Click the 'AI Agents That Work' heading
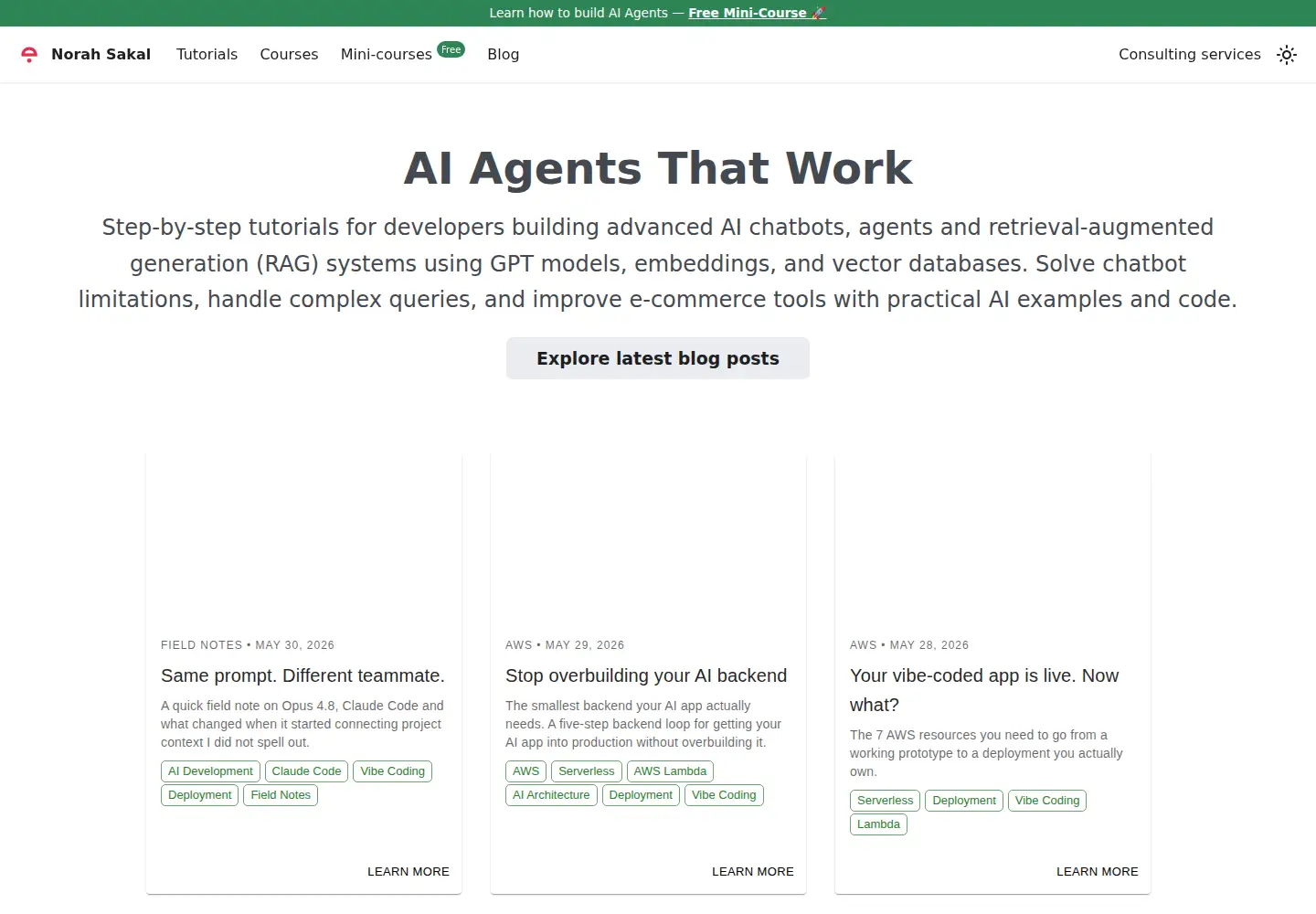 [x=658, y=168]
